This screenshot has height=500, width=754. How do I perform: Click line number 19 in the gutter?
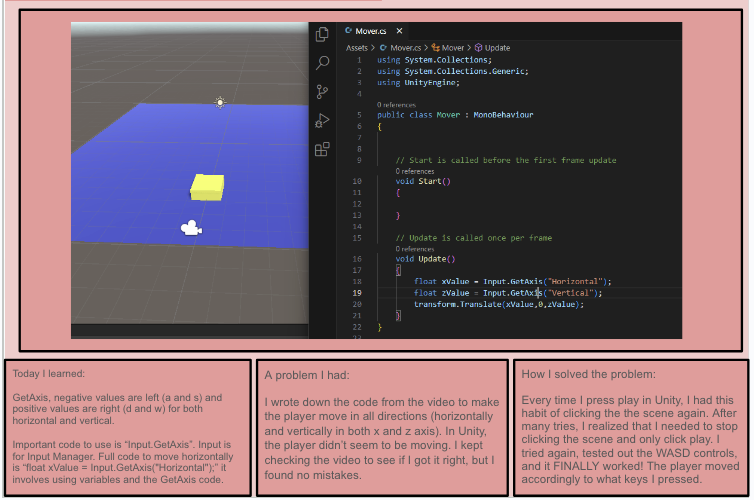point(357,293)
